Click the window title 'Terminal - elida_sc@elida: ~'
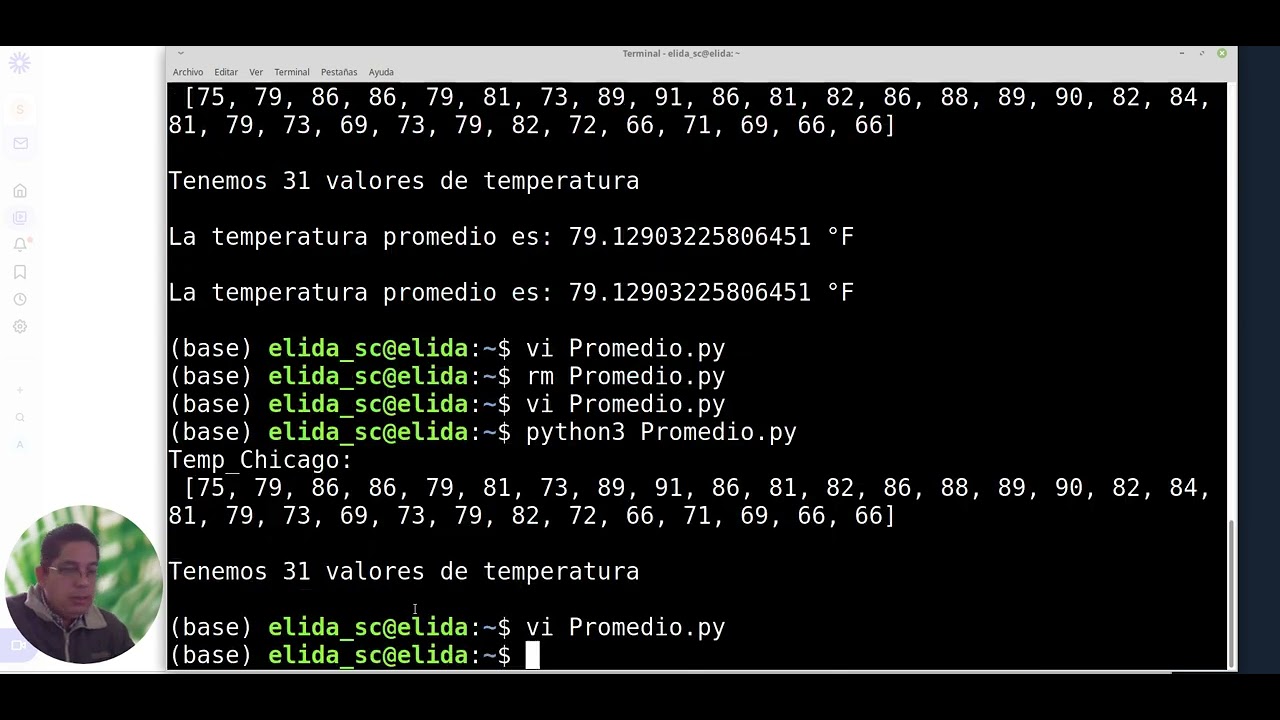The image size is (1280, 720). coord(681,53)
